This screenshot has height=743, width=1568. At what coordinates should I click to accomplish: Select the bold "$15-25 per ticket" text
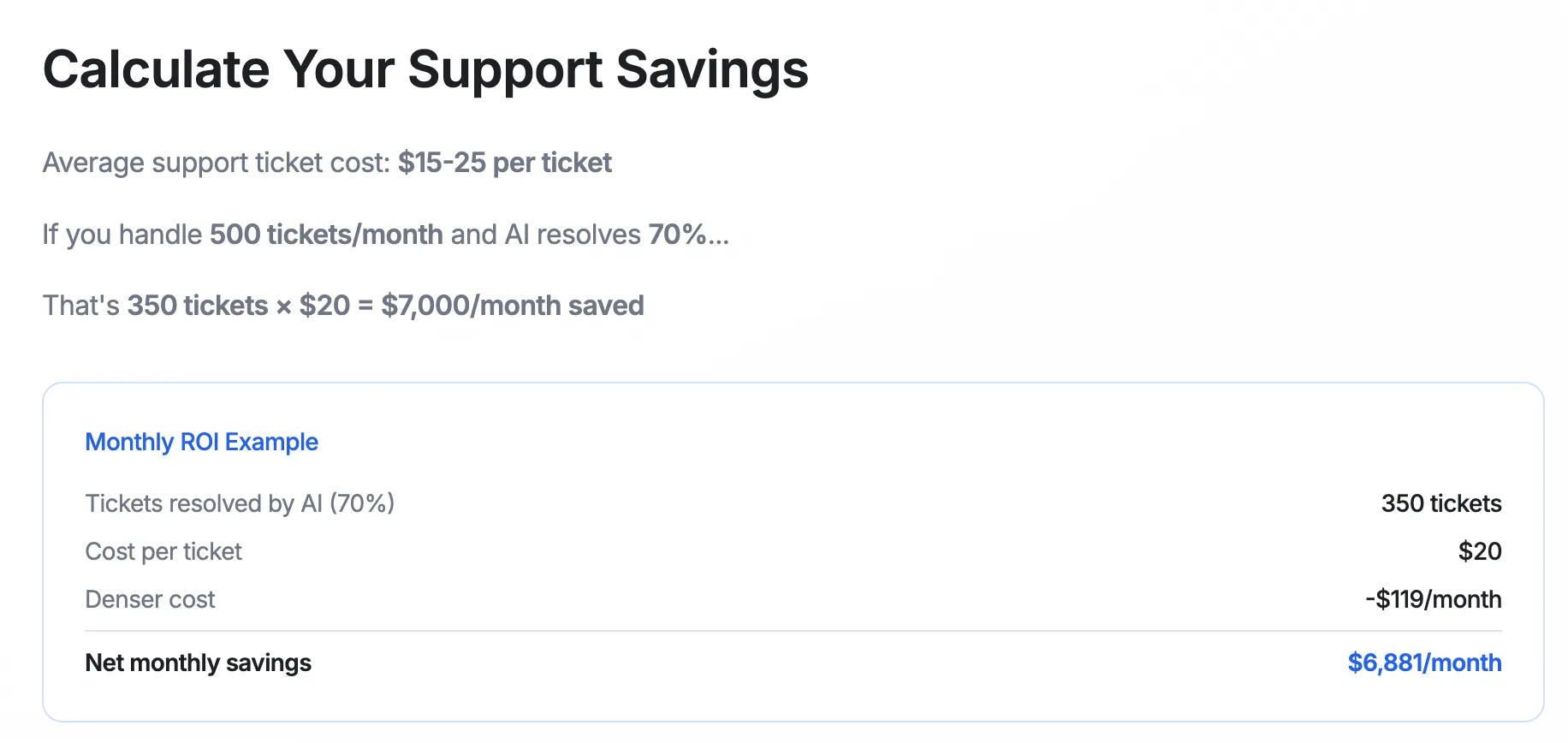coord(505,163)
